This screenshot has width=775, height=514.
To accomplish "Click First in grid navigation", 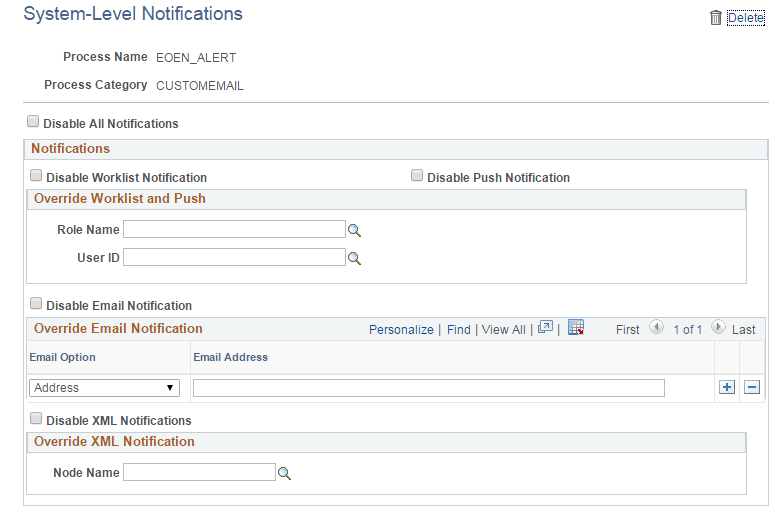I will [x=627, y=330].
